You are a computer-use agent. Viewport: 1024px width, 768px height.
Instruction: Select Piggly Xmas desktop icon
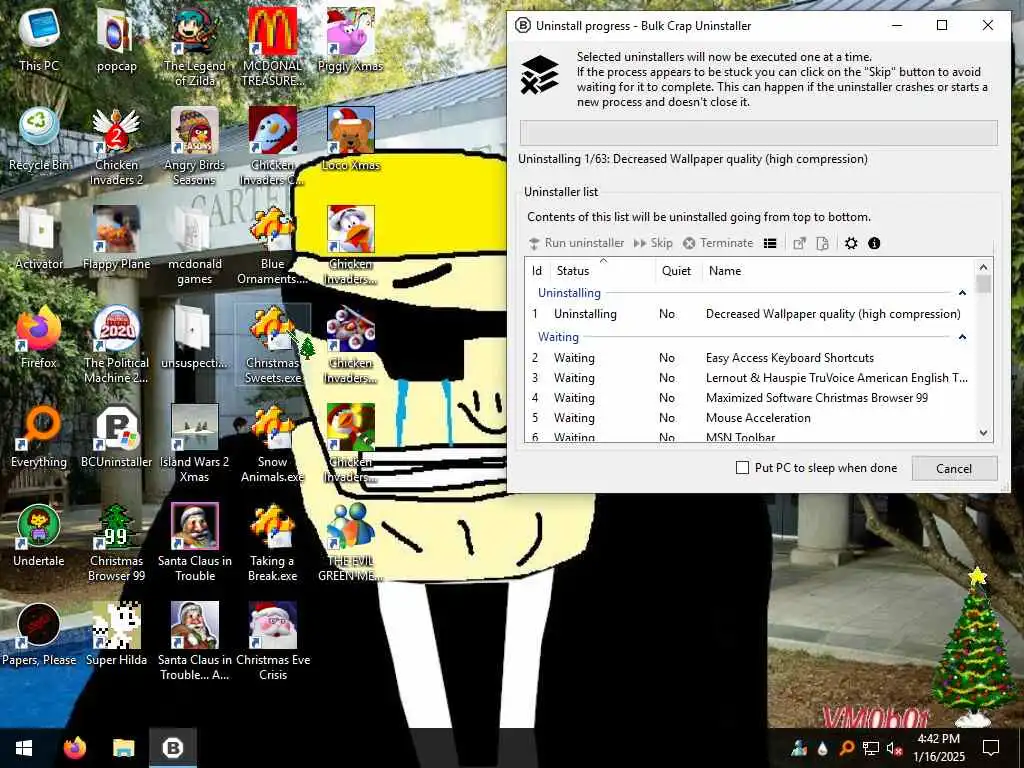pyautogui.click(x=350, y=39)
